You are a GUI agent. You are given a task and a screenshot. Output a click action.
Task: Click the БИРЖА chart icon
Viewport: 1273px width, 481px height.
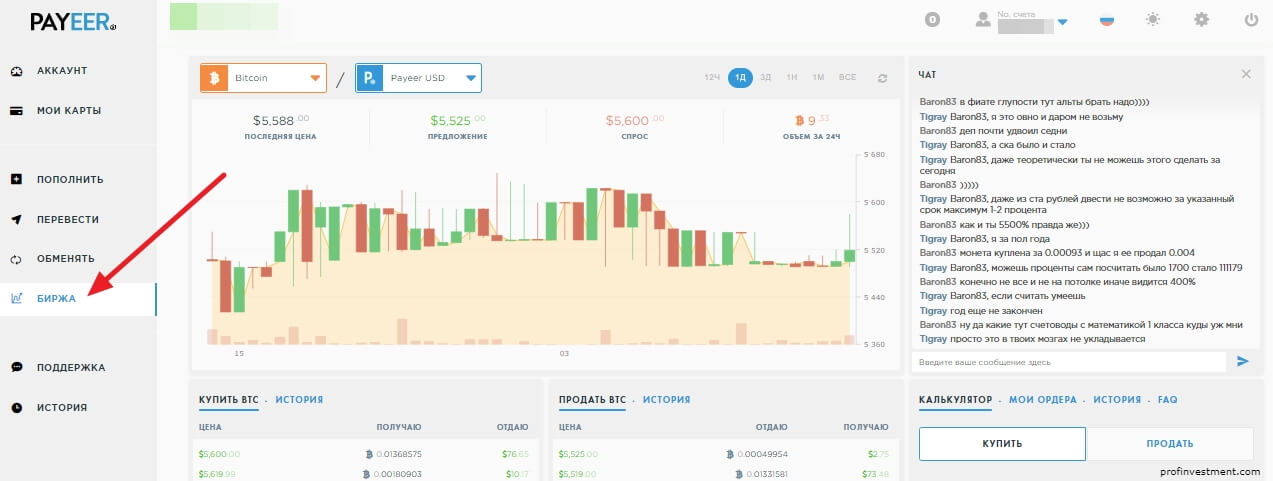pos(16,298)
